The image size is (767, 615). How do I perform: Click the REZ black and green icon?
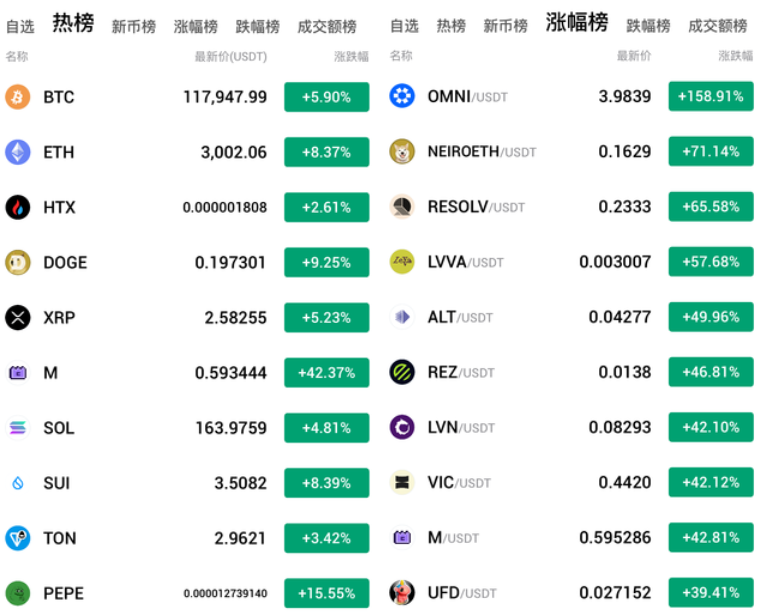click(x=402, y=372)
